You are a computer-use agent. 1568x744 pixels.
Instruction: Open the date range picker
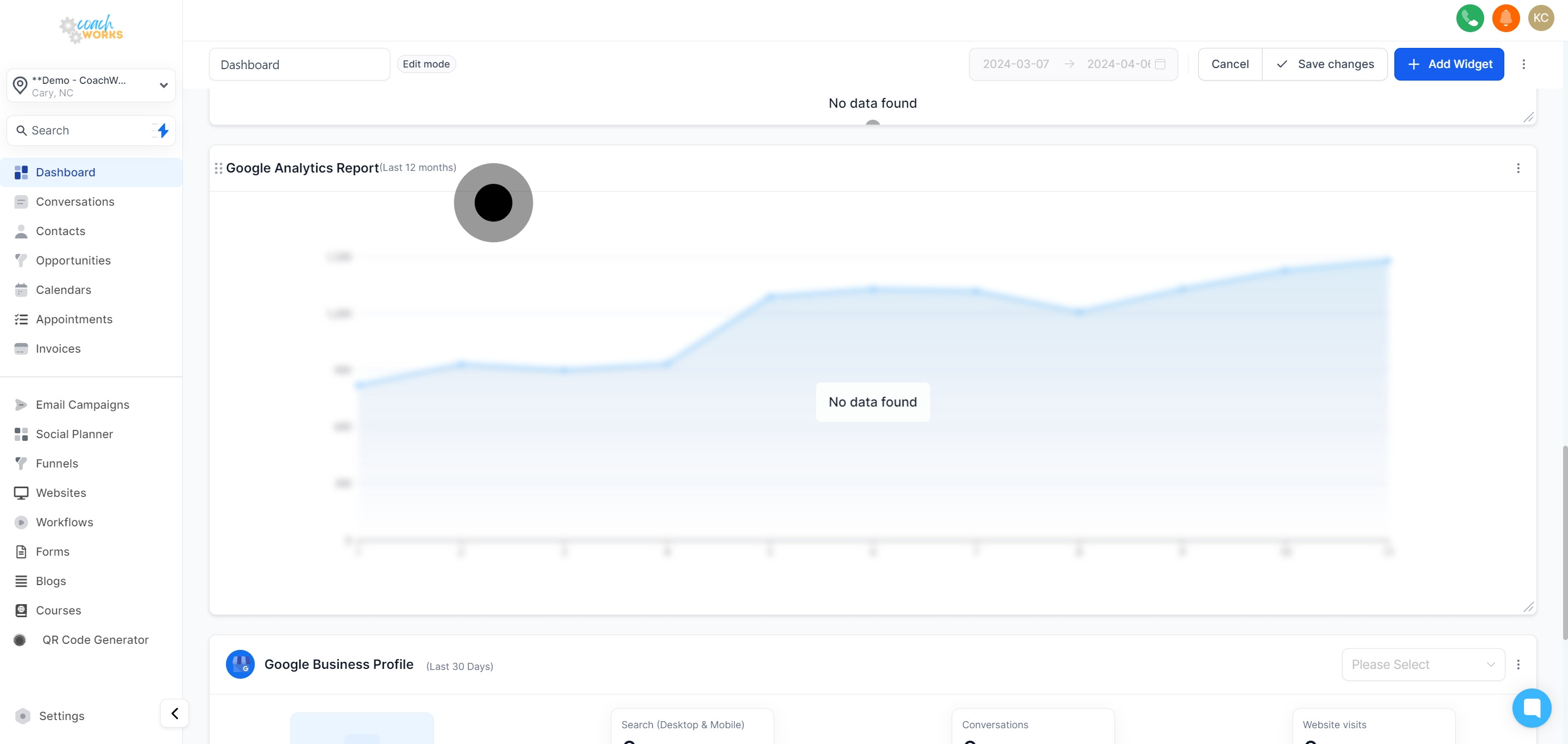1073,64
